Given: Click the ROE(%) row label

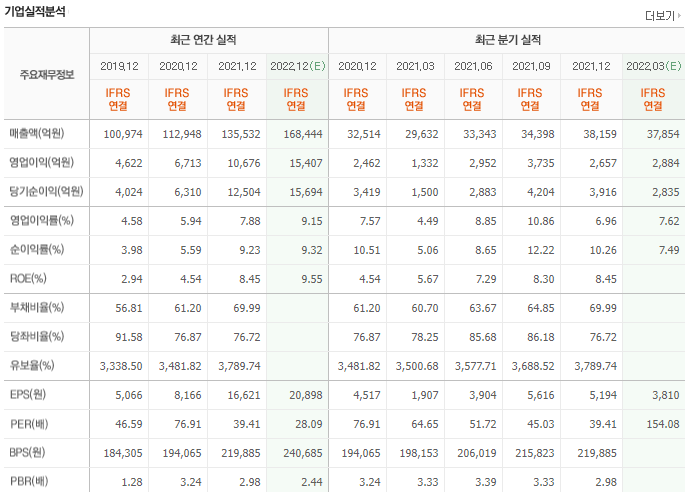Looking at the screenshot, I should tap(28, 278).
